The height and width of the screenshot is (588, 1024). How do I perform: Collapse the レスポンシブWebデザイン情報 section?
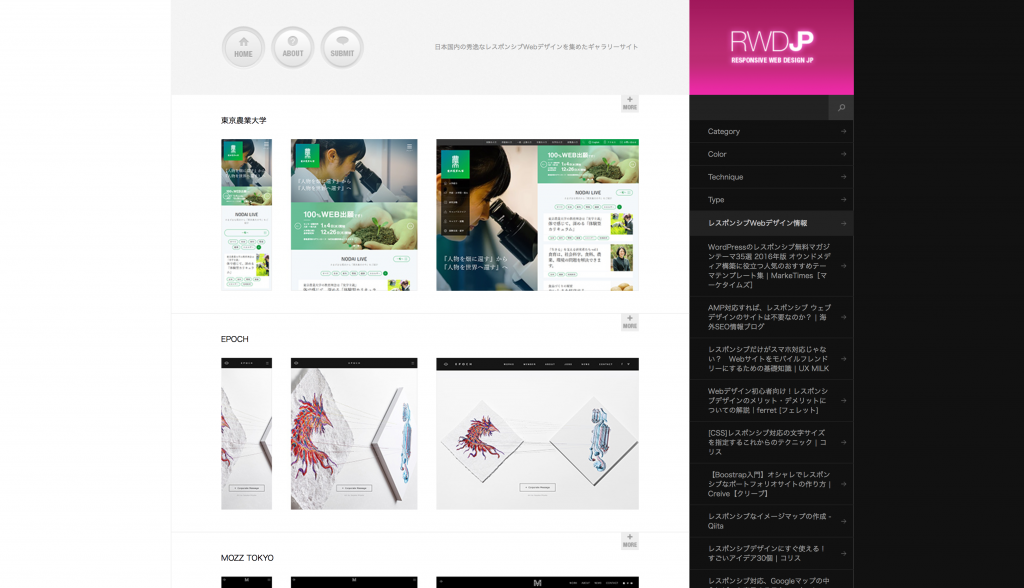tap(771, 223)
